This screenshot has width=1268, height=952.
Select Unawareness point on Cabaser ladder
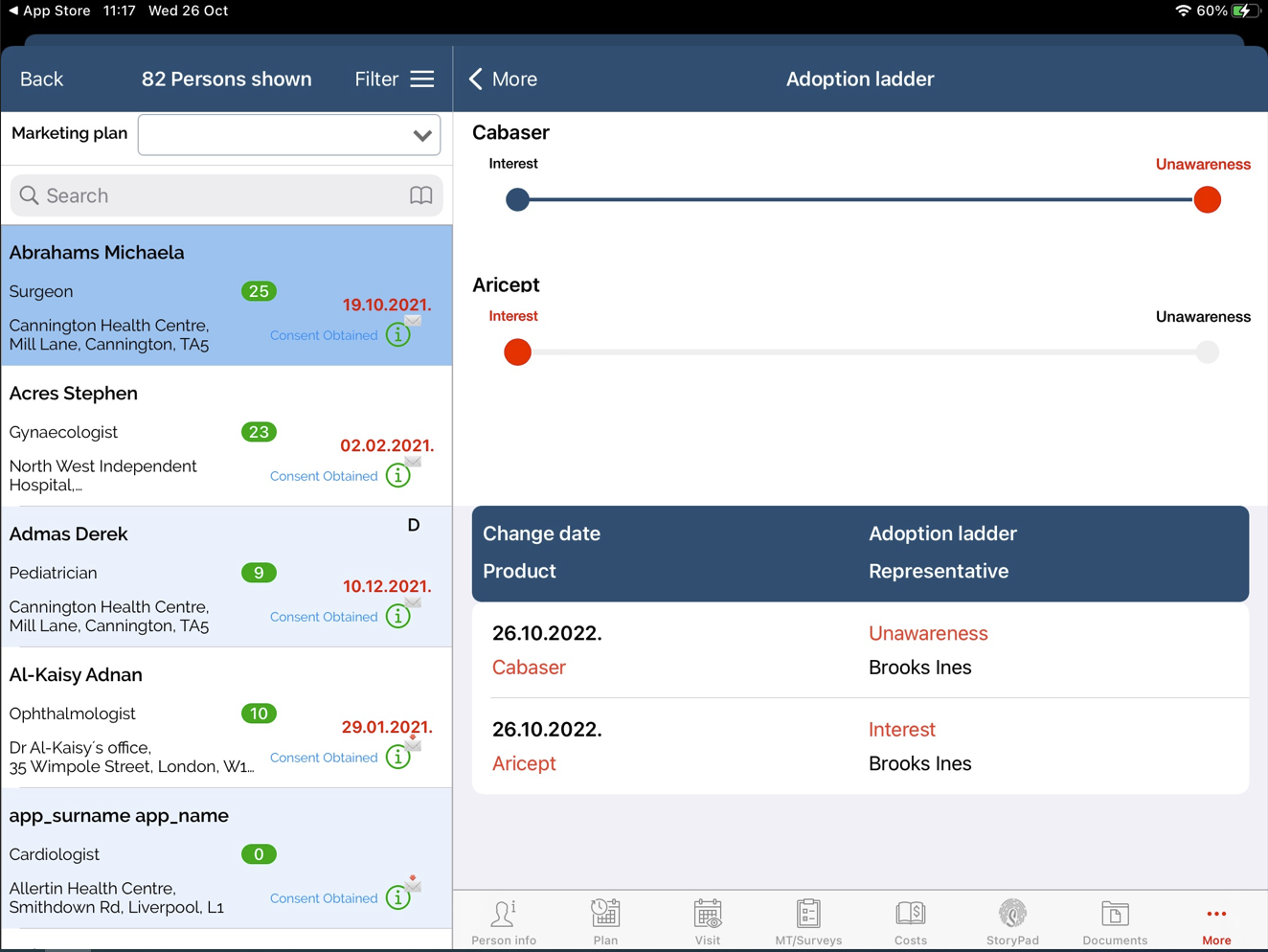click(x=1207, y=200)
